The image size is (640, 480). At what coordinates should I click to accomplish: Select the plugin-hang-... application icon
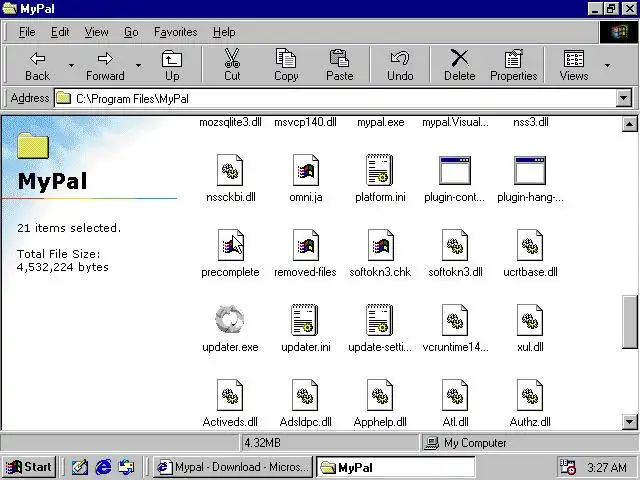click(x=530, y=170)
